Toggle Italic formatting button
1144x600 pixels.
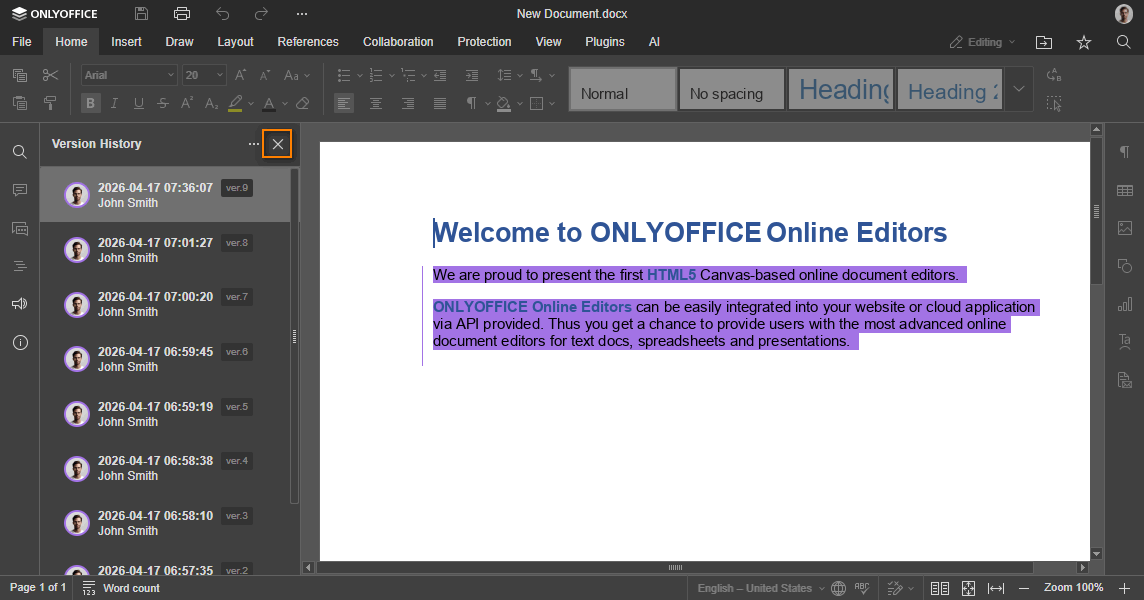tap(114, 103)
